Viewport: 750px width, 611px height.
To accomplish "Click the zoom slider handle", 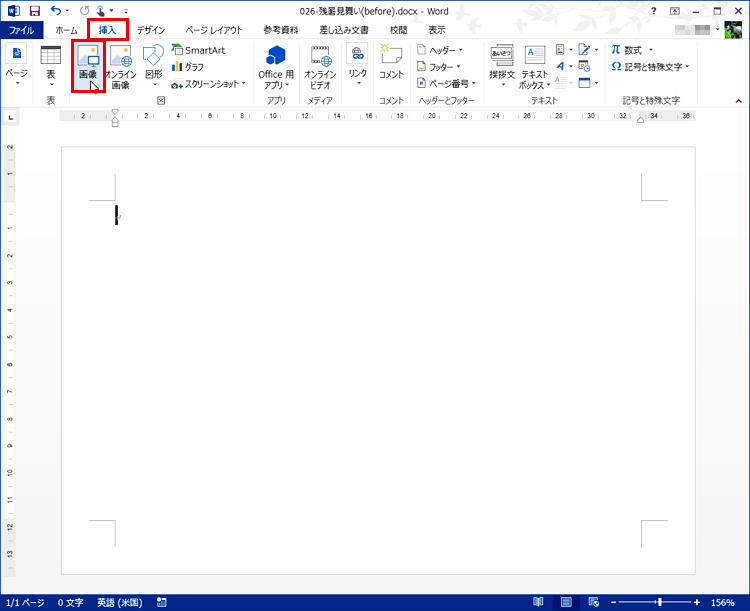I will tap(660, 602).
